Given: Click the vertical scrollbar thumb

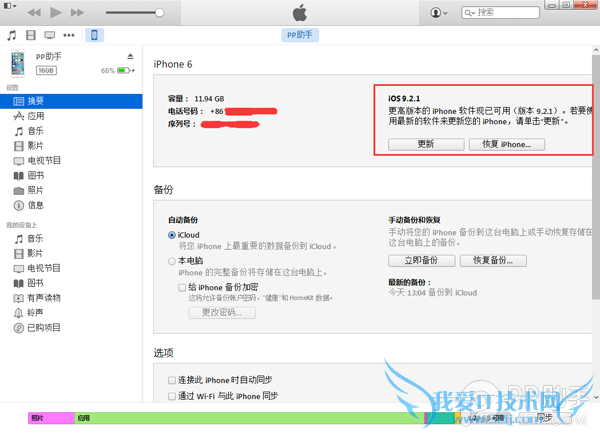Looking at the screenshot, I should pyautogui.click(x=596, y=176).
